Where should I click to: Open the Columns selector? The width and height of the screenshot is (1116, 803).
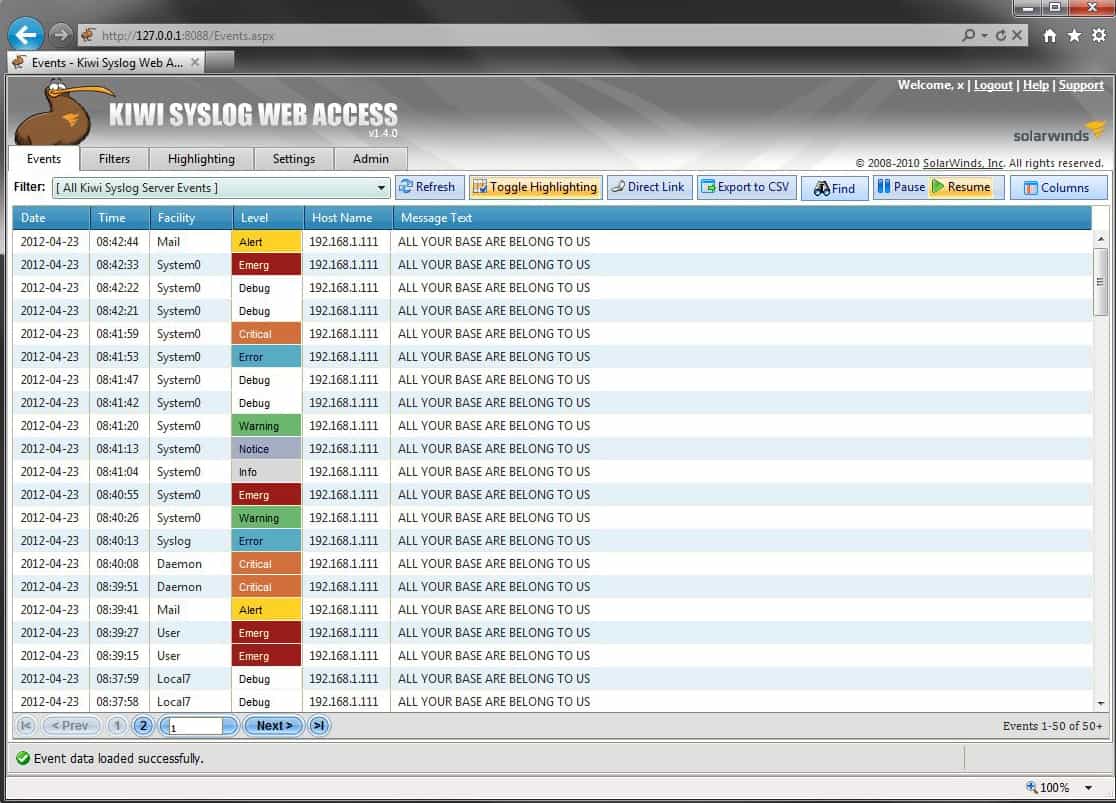click(x=1058, y=186)
